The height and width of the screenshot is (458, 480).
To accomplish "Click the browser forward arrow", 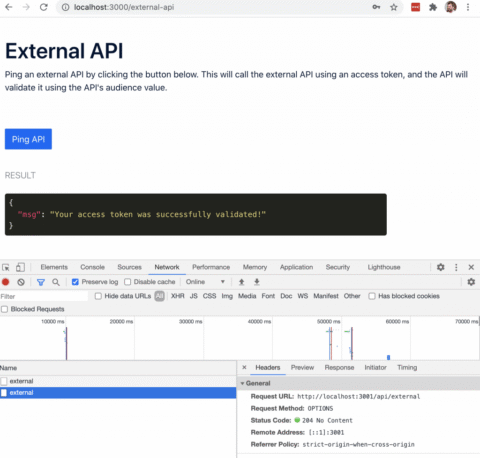I will pos(26,7).
